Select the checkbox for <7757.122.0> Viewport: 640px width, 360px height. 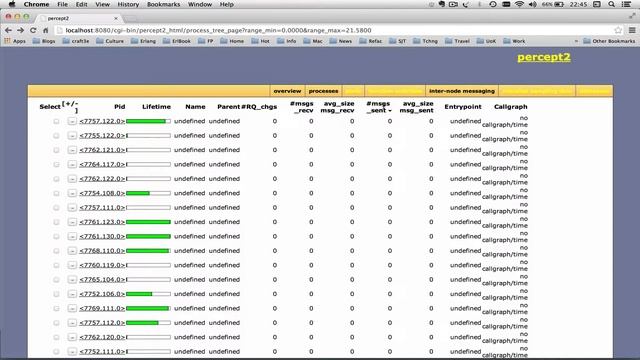pos(56,121)
